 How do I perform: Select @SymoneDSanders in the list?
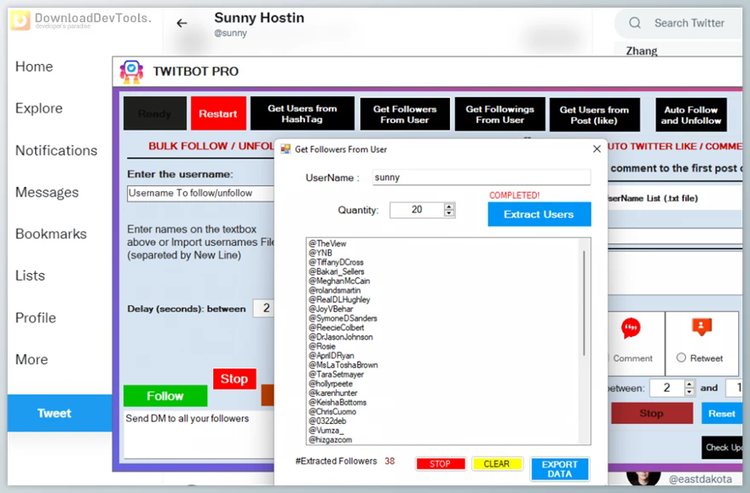click(342, 318)
